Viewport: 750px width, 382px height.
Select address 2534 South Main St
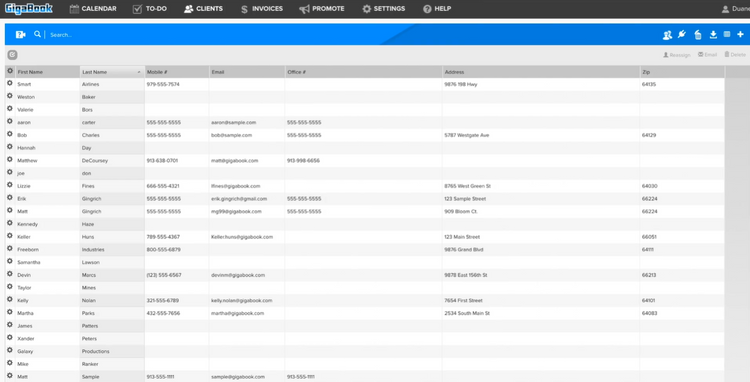[x=467, y=313]
